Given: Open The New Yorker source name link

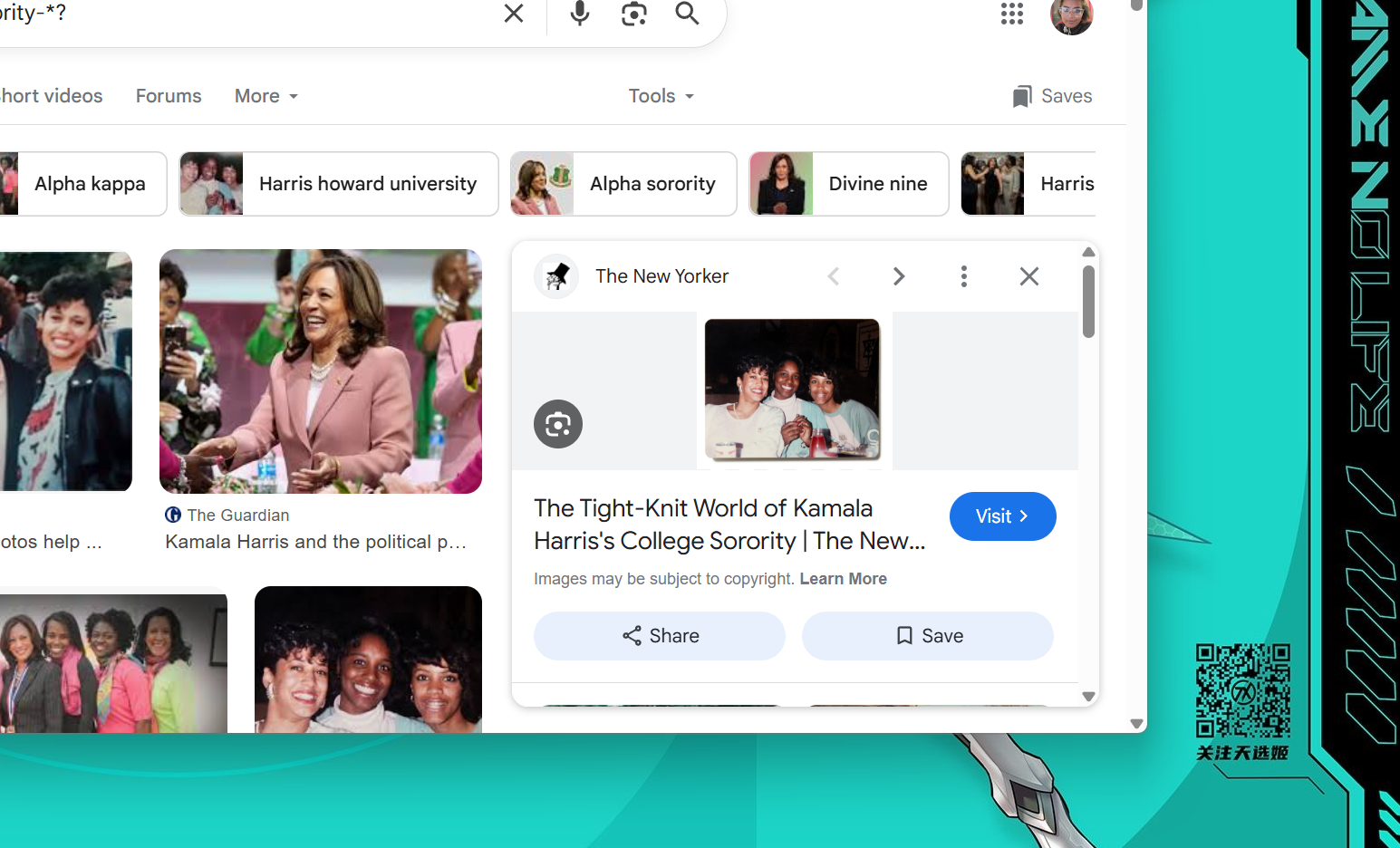Looking at the screenshot, I should click(661, 276).
